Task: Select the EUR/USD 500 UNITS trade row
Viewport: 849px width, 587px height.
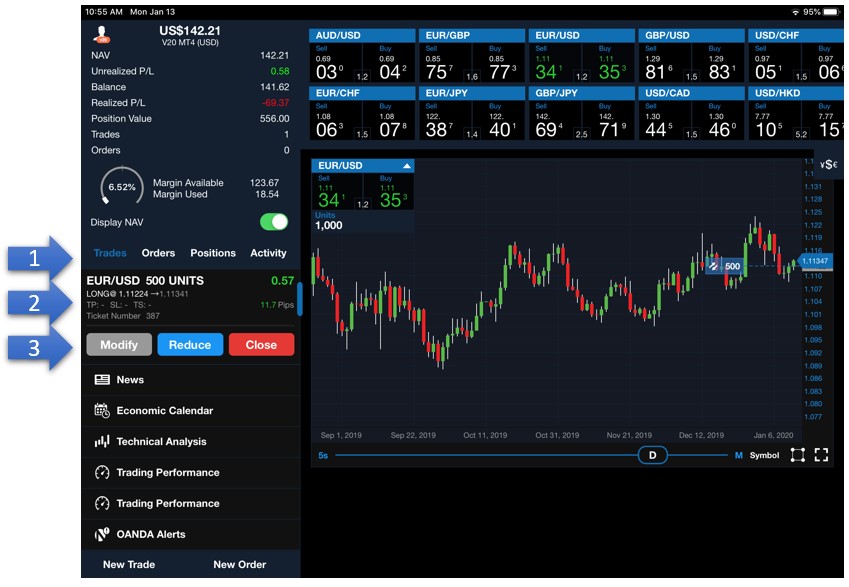Action: coord(190,297)
